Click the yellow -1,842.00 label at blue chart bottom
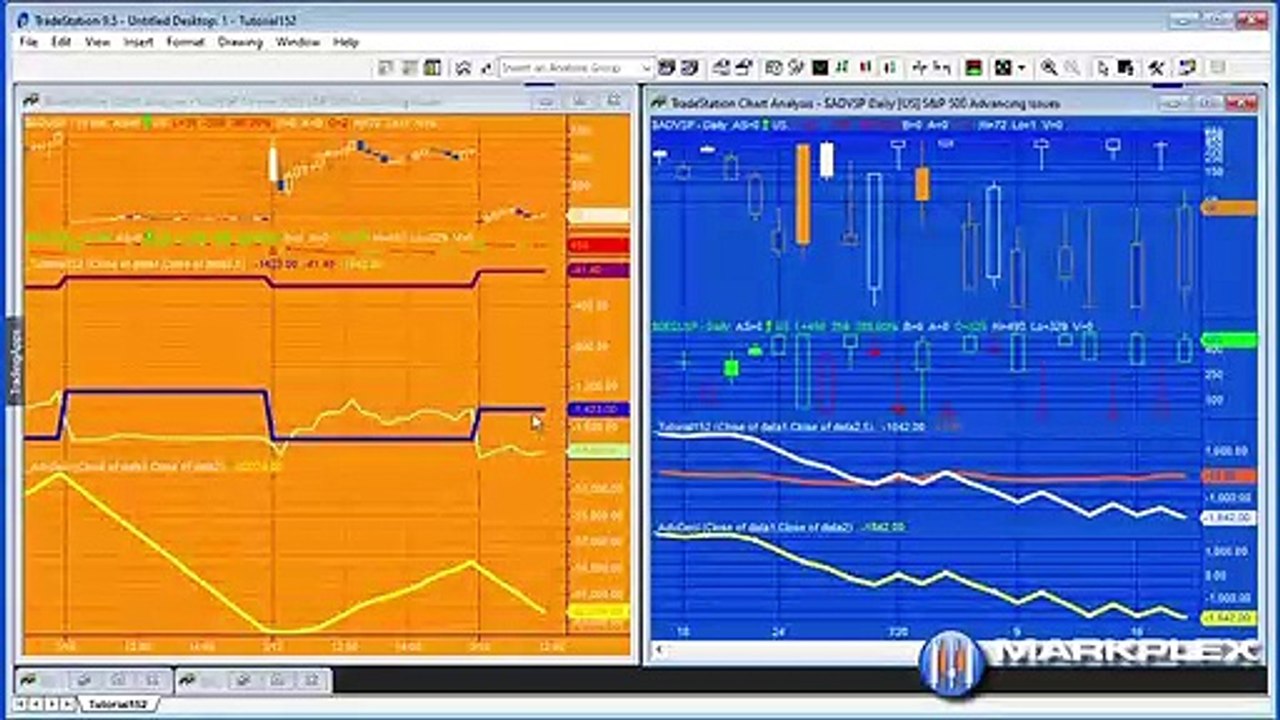1280x720 pixels. click(1228, 617)
